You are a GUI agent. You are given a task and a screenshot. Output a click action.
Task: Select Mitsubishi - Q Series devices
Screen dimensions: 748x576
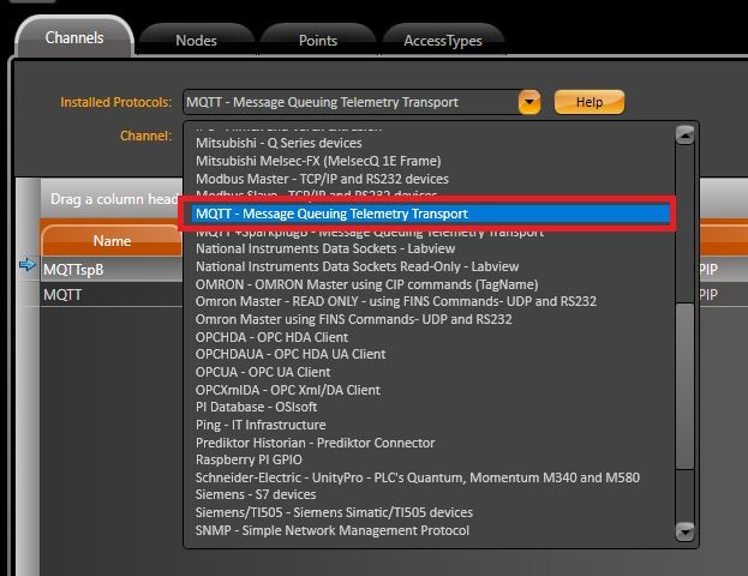point(279,143)
